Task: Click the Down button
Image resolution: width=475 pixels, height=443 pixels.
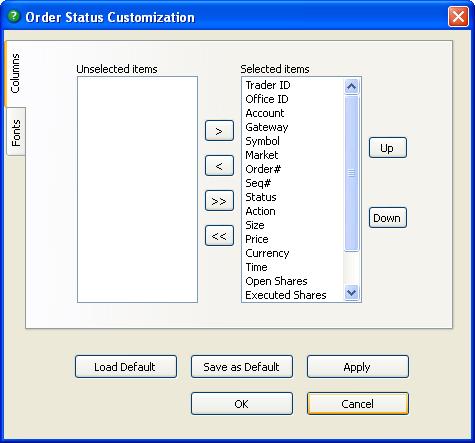Action: (x=388, y=218)
